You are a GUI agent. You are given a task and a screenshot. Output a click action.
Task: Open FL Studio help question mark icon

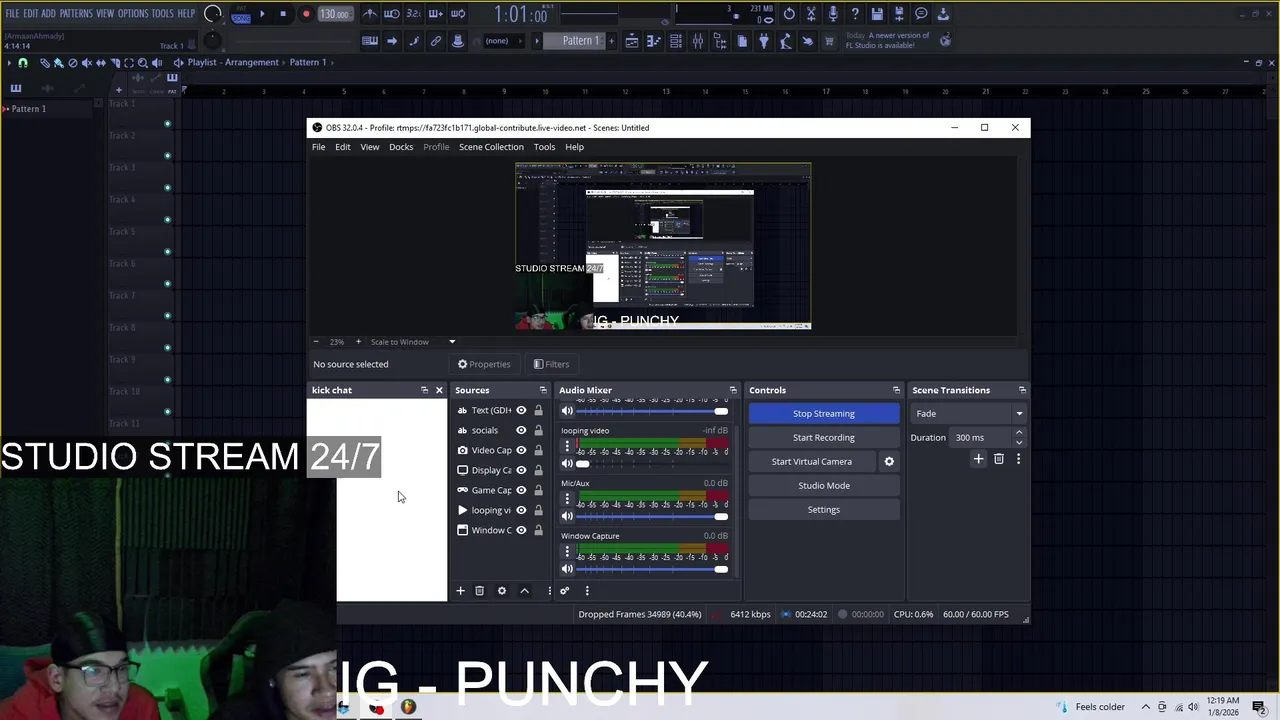click(x=855, y=14)
